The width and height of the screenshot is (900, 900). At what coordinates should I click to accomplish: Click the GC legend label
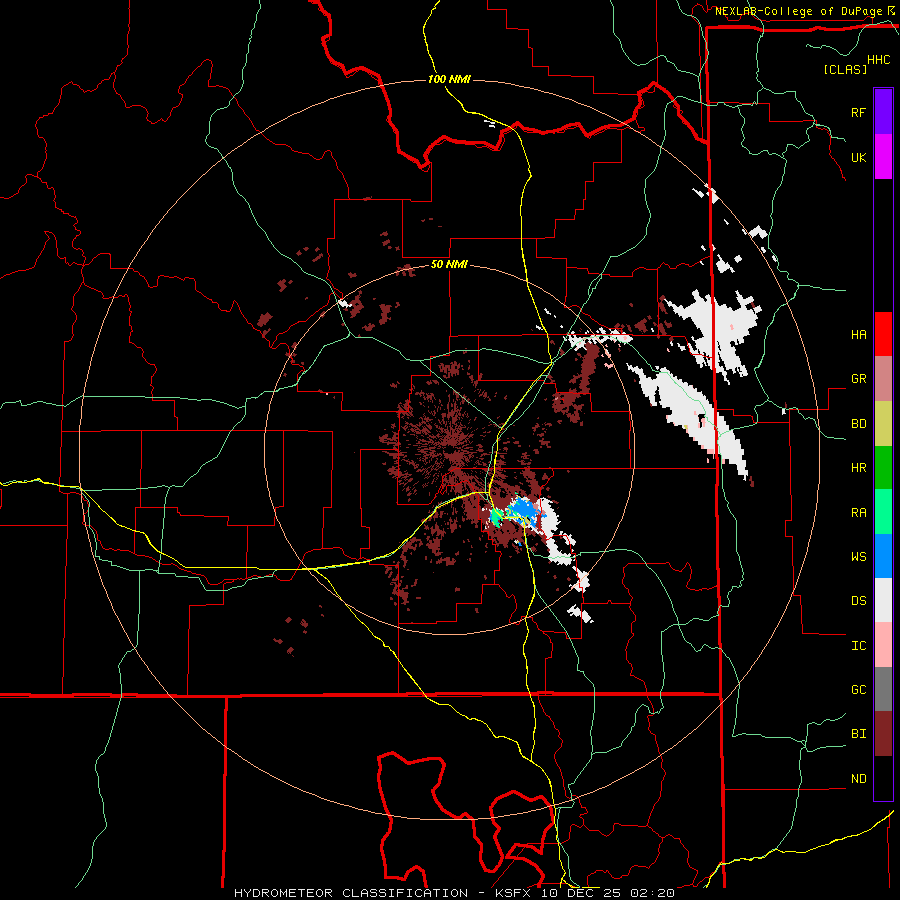click(x=858, y=690)
